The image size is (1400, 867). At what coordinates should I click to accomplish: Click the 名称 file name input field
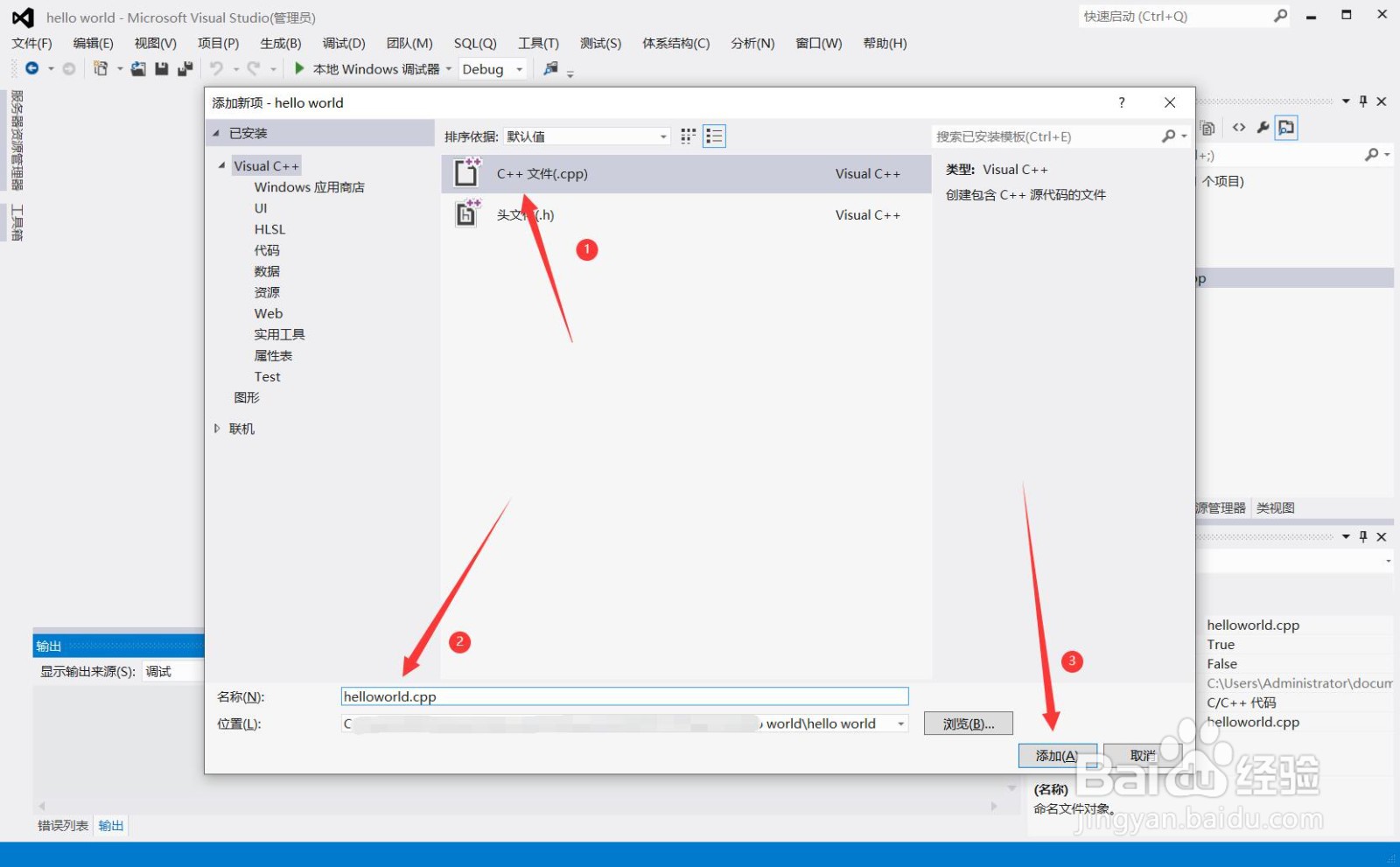[x=625, y=696]
